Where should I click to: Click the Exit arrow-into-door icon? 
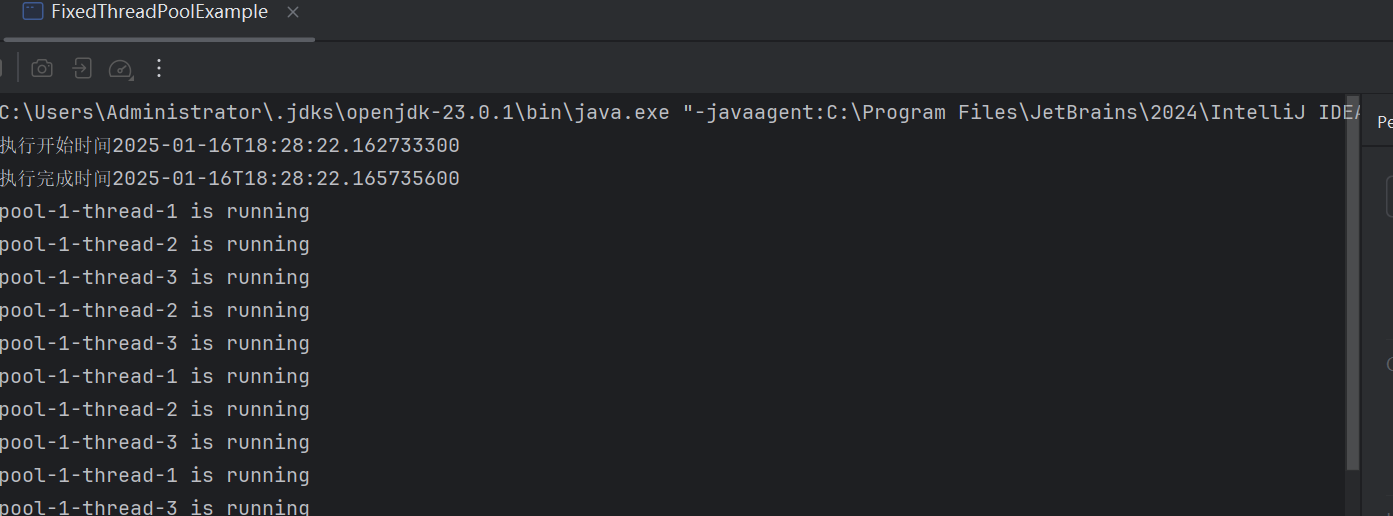click(82, 68)
